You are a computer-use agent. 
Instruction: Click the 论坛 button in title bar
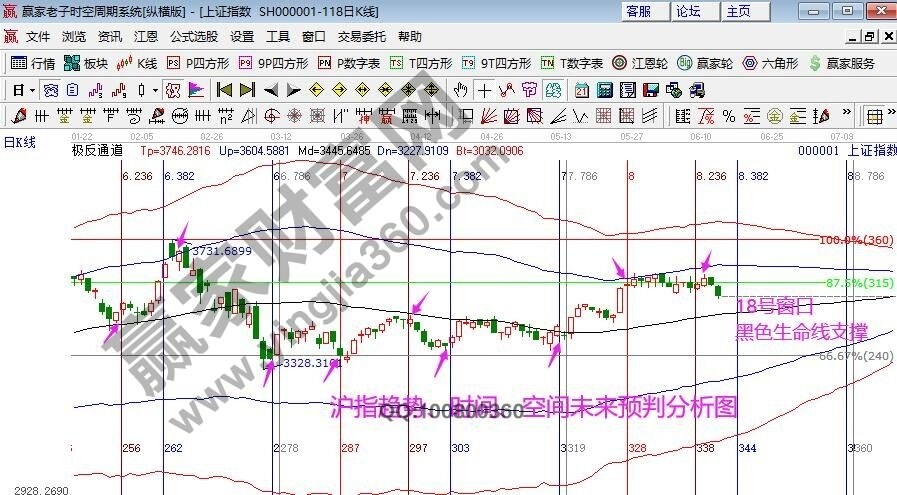694,11
